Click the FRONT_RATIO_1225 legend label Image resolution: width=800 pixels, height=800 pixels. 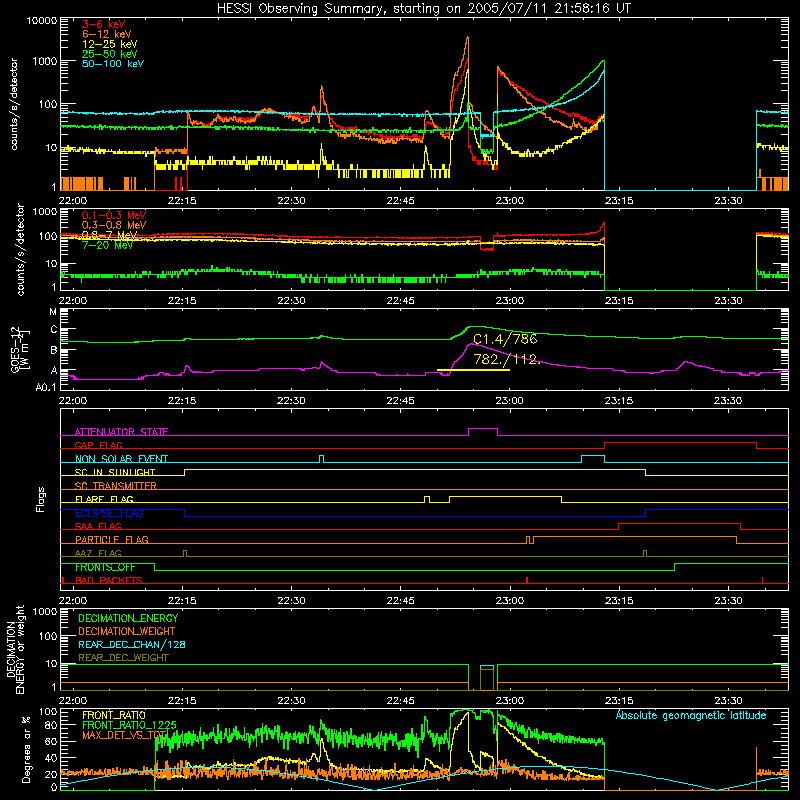[x=130, y=725]
